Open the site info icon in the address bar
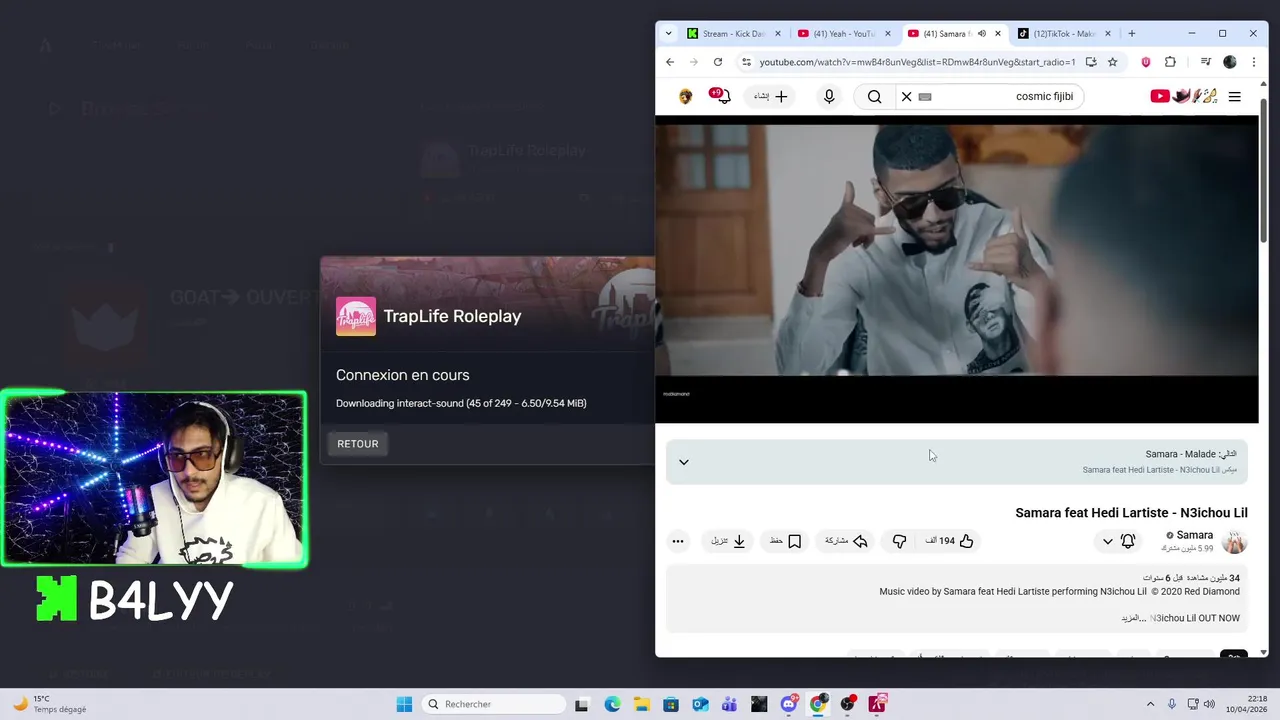Viewport: 1280px width, 720px height. click(746, 62)
